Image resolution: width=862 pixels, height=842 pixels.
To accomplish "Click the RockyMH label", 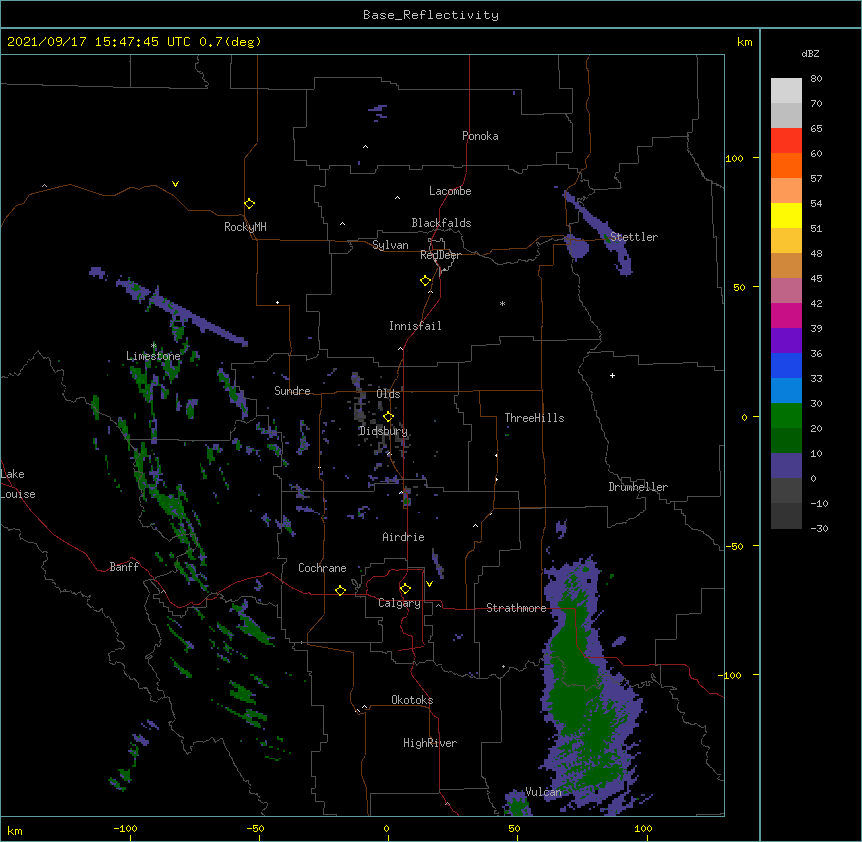I will pyautogui.click(x=245, y=227).
